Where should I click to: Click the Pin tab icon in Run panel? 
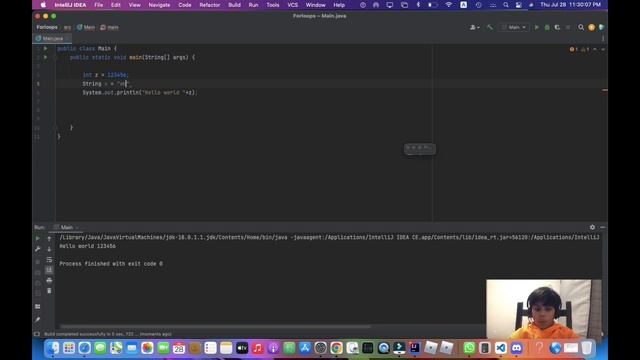click(x=38, y=320)
